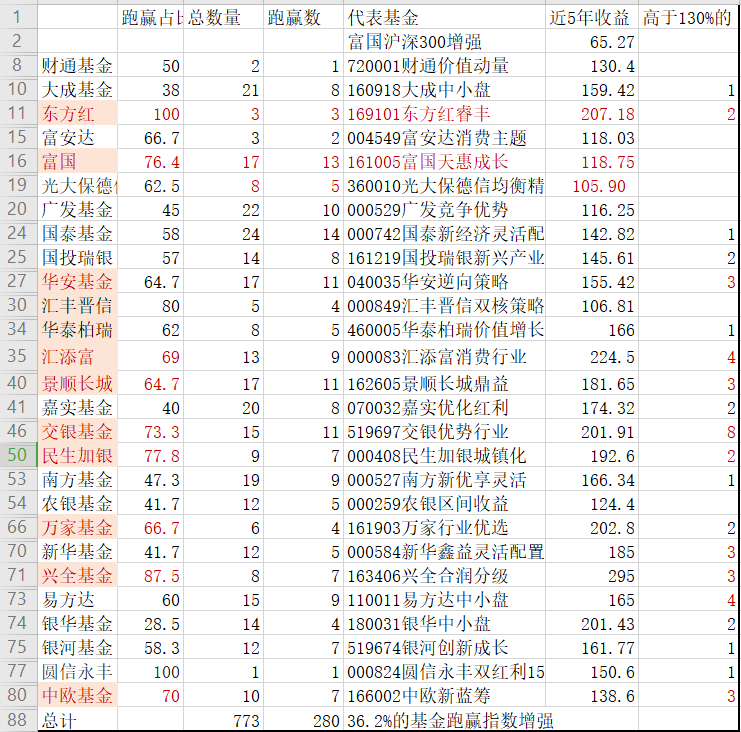Screen dimensions: 741x732
Task: Click the 163406兴全合润分级 cell
Action: (x=444, y=575)
